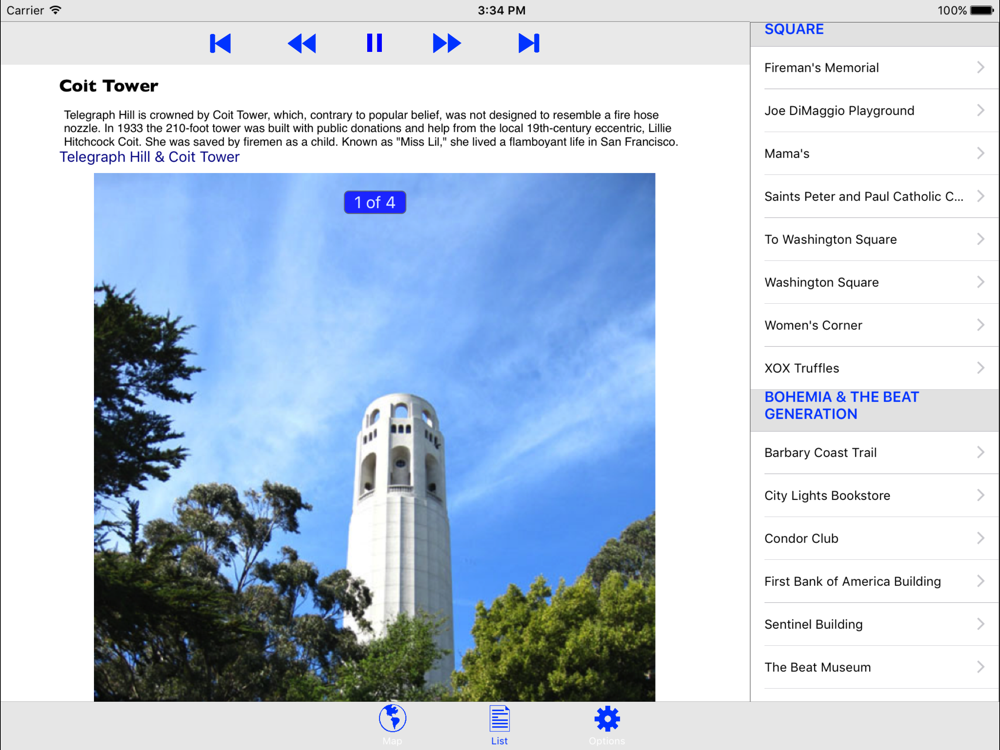Open chevron beside Mama's
The width and height of the screenshot is (1000, 750).
click(x=981, y=153)
